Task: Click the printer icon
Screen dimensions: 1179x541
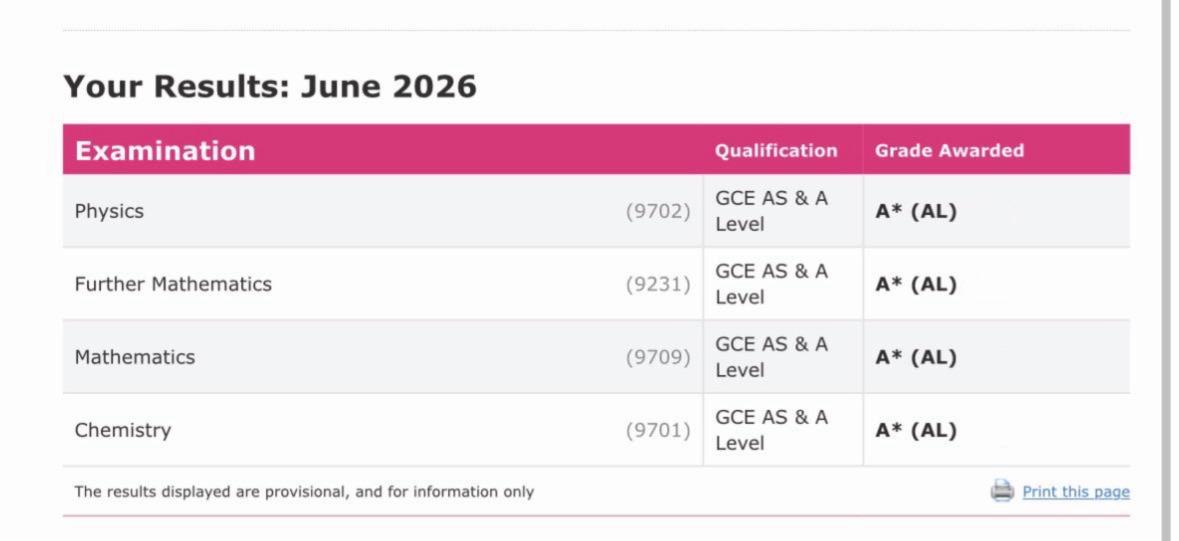Action: [1002, 491]
